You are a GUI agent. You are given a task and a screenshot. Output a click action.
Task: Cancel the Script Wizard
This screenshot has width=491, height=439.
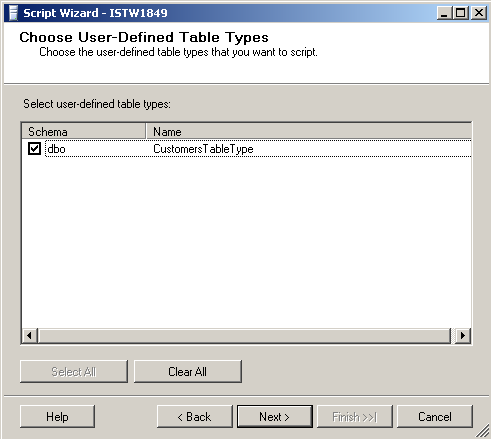435,417
